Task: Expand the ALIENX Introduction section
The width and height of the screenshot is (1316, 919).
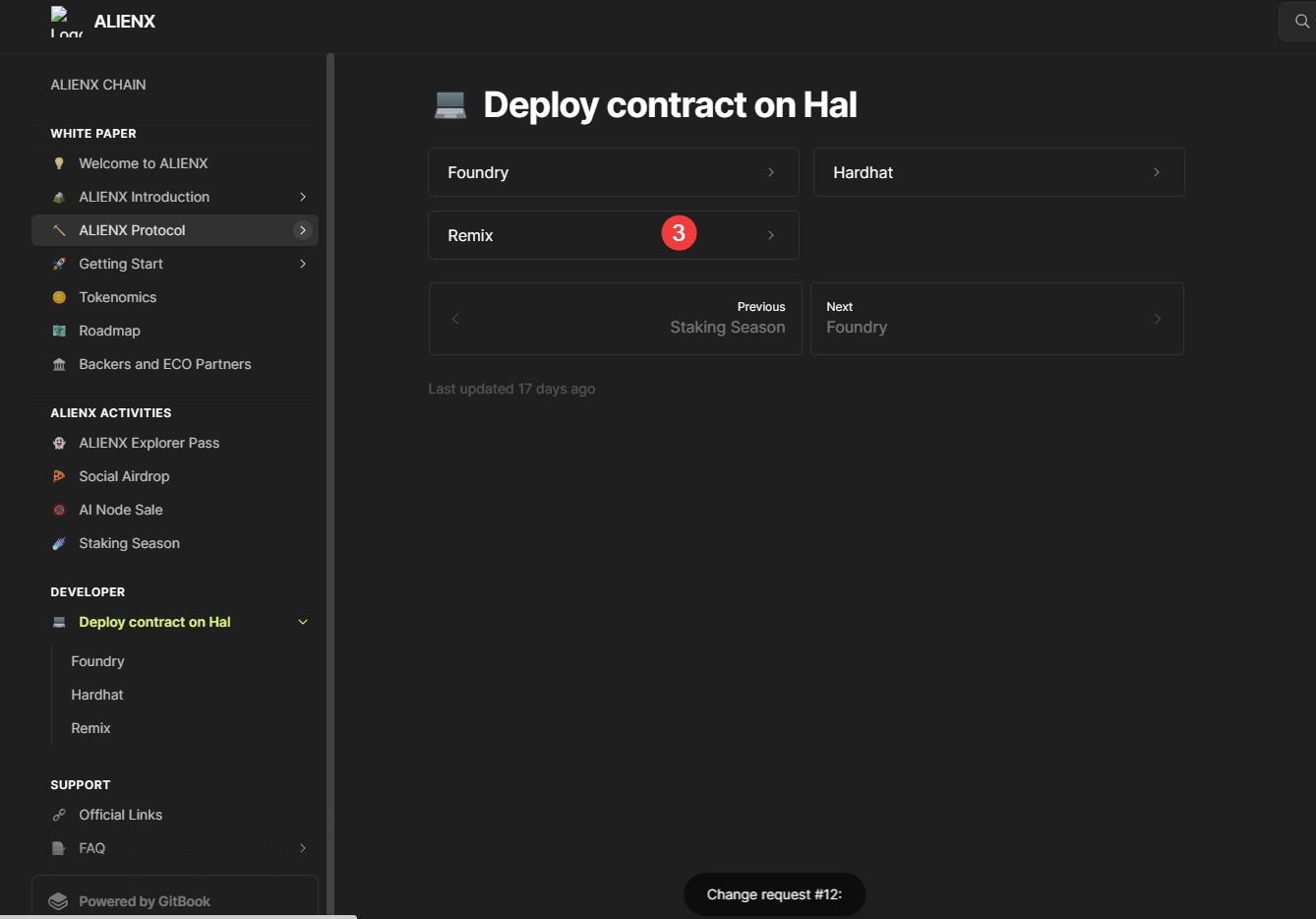Action: coord(303,197)
